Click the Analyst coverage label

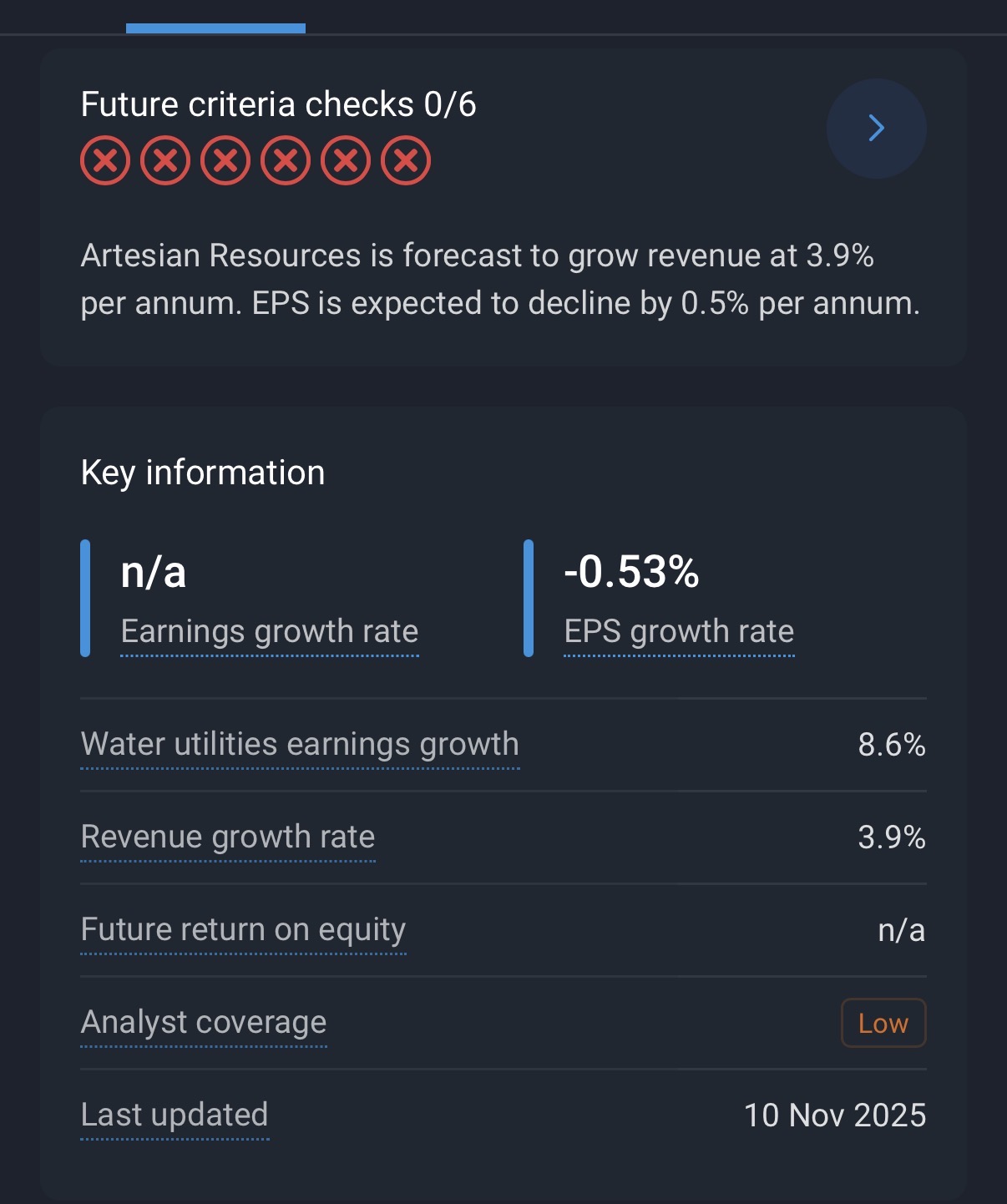tap(204, 1022)
